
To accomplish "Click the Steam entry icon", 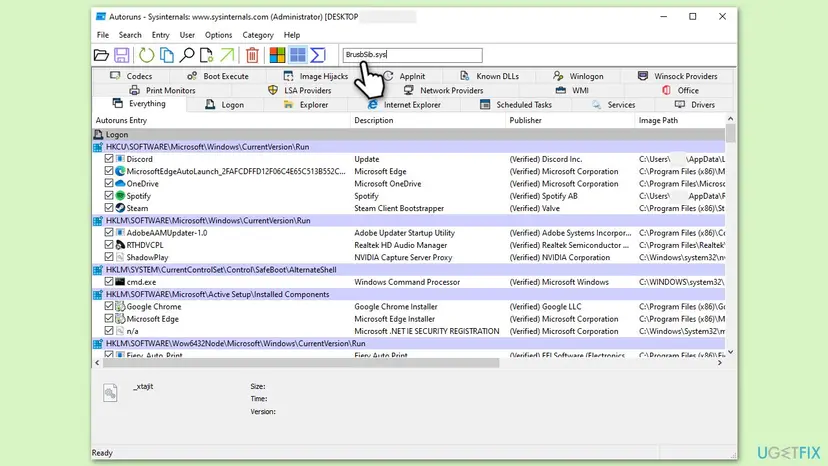I will (120, 208).
